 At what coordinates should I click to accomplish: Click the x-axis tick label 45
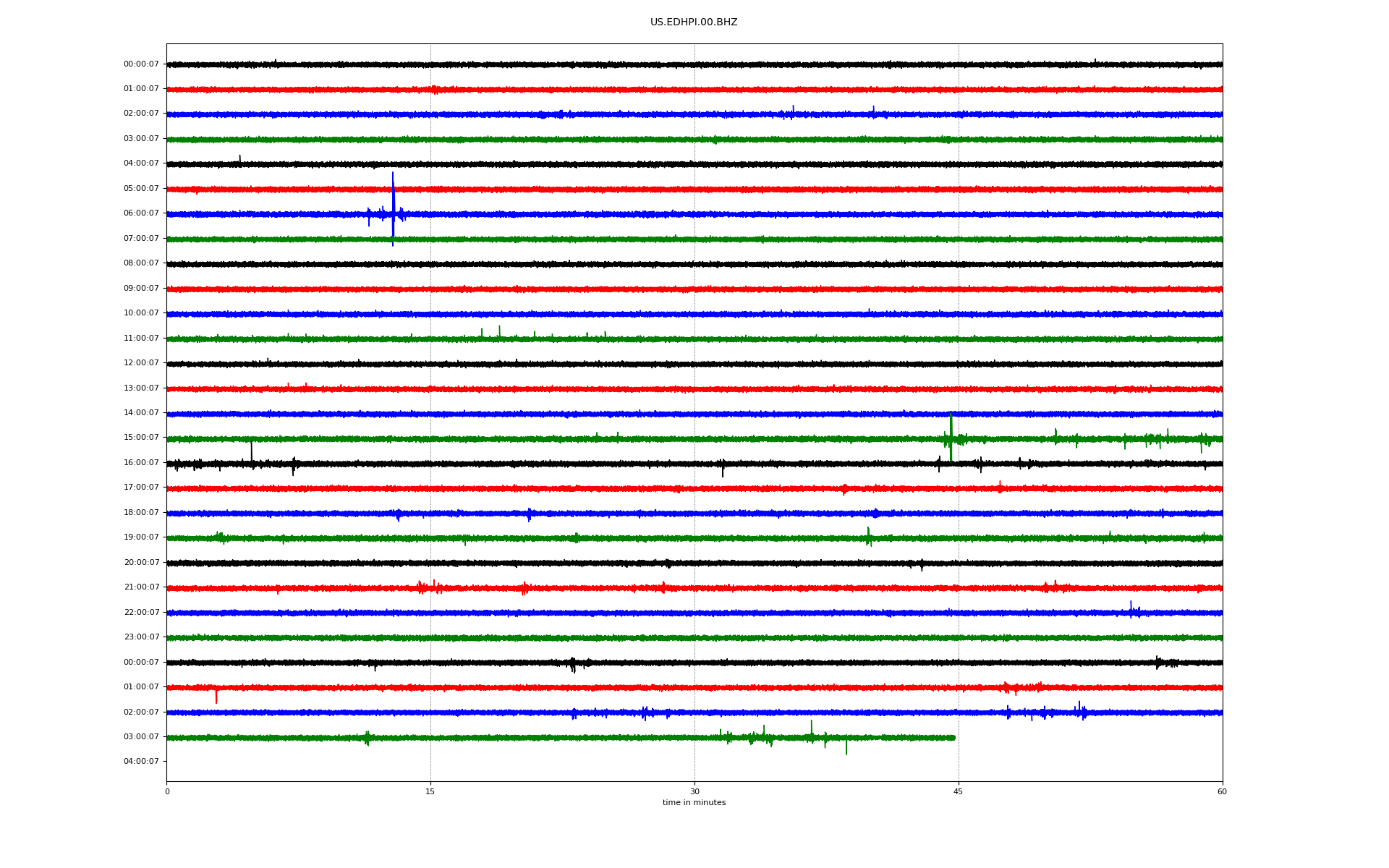[958, 791]
